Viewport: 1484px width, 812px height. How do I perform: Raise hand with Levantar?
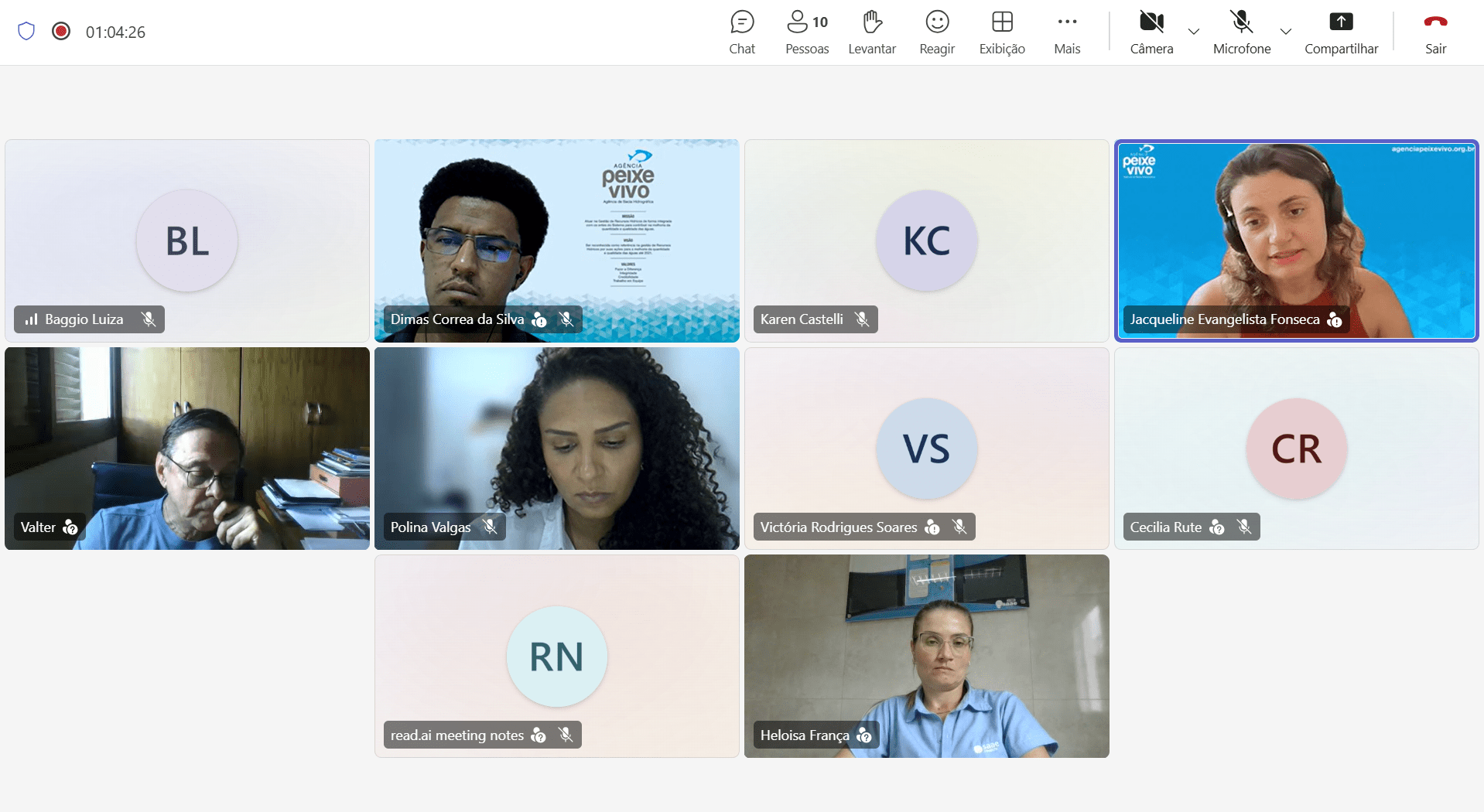(x=872, y=32)
